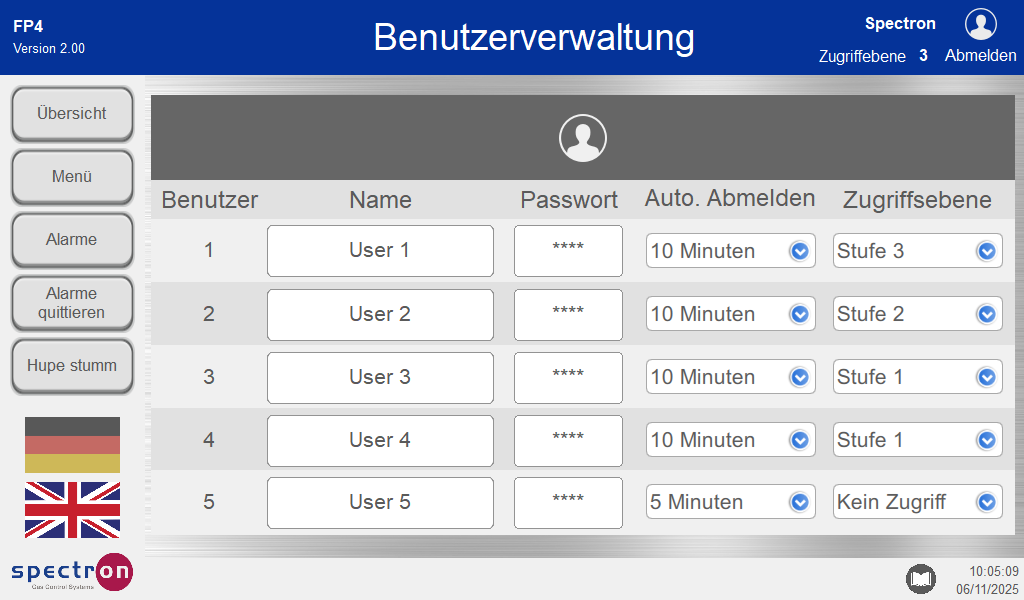Image resolution: width=1024 pixels, height=600 pixels.
Task: Click Abmelden to log out
Action: [980, 56]
